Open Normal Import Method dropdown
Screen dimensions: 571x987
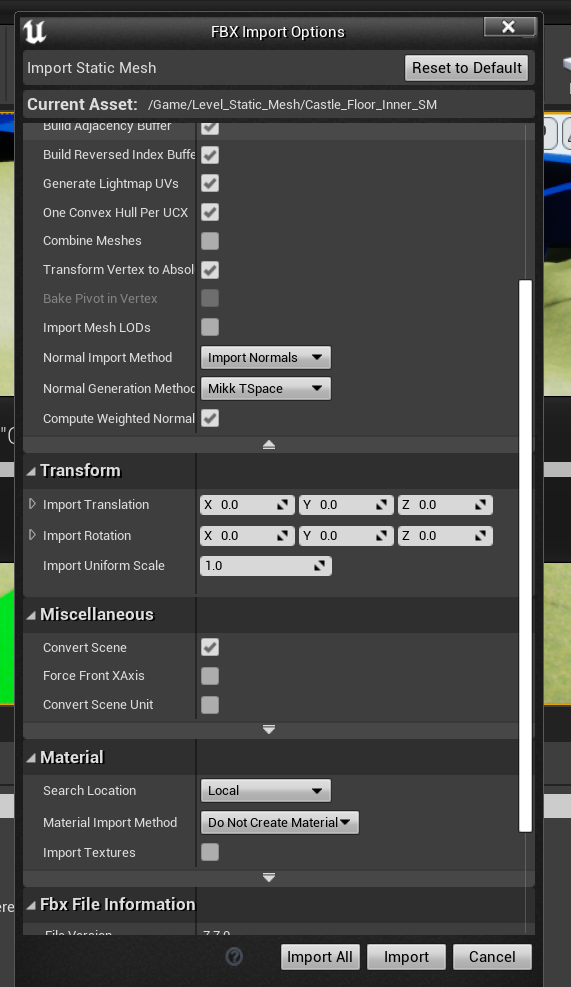265,358
